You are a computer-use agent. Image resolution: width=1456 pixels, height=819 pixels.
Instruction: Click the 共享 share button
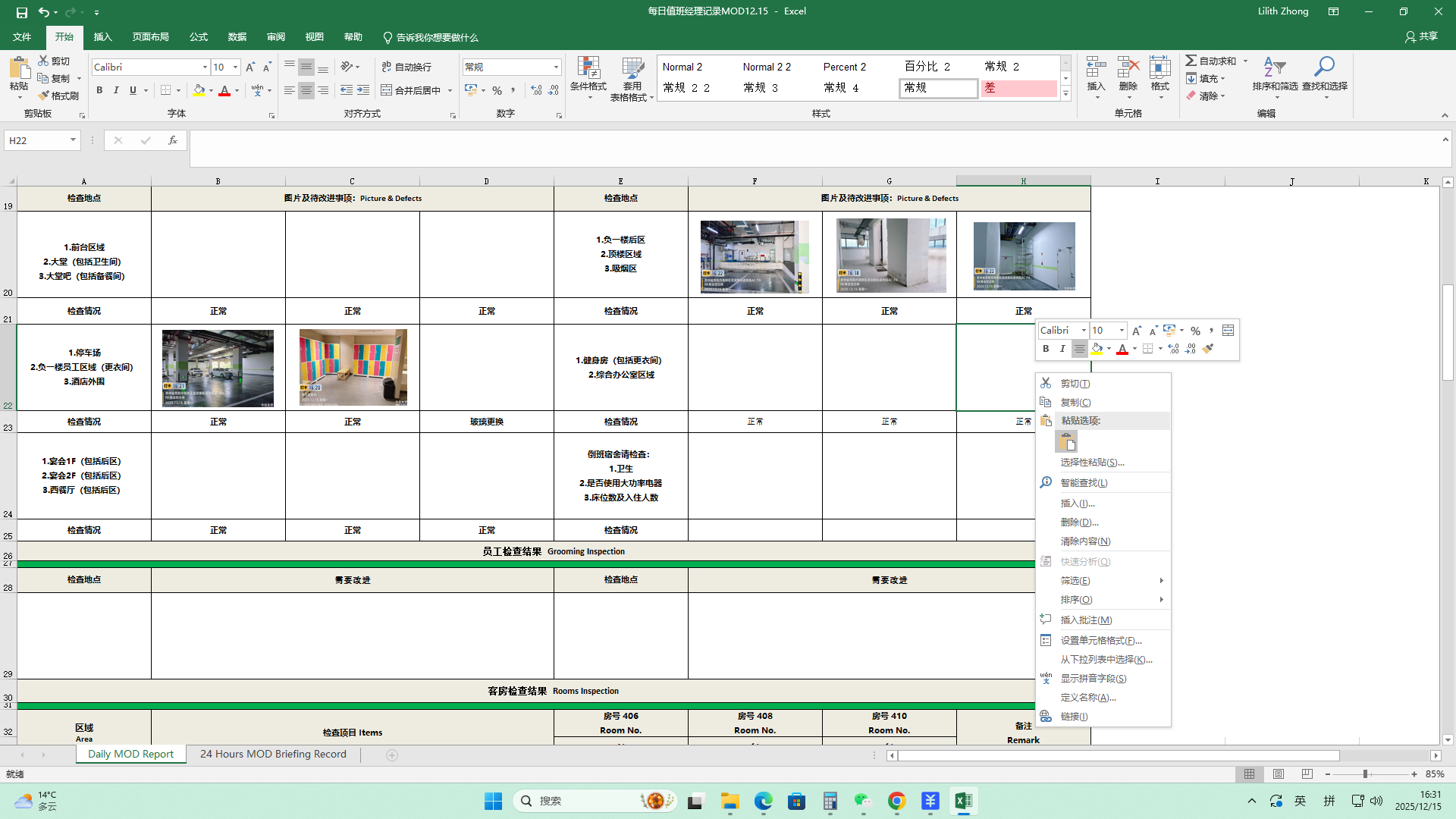(1421, 36)
